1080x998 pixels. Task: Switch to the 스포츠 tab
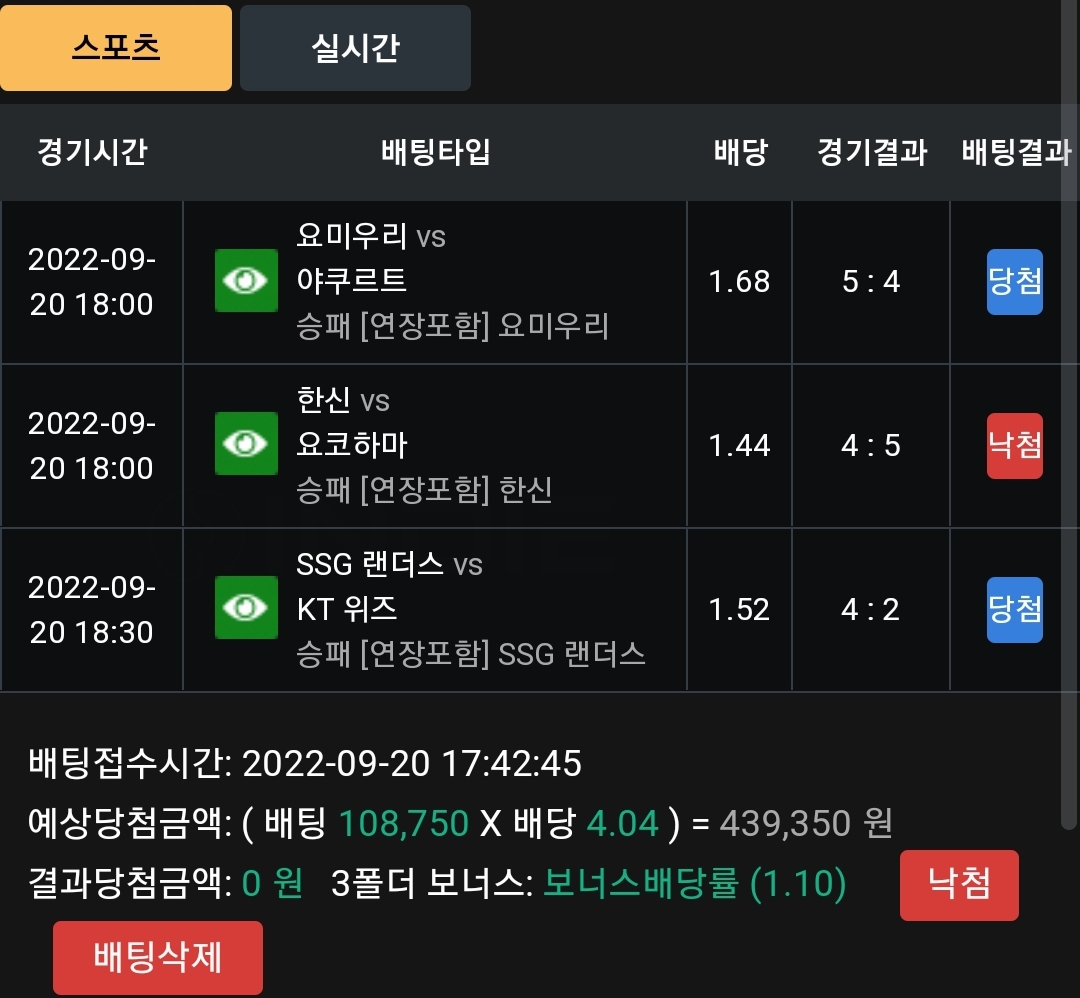coord(116,48)
